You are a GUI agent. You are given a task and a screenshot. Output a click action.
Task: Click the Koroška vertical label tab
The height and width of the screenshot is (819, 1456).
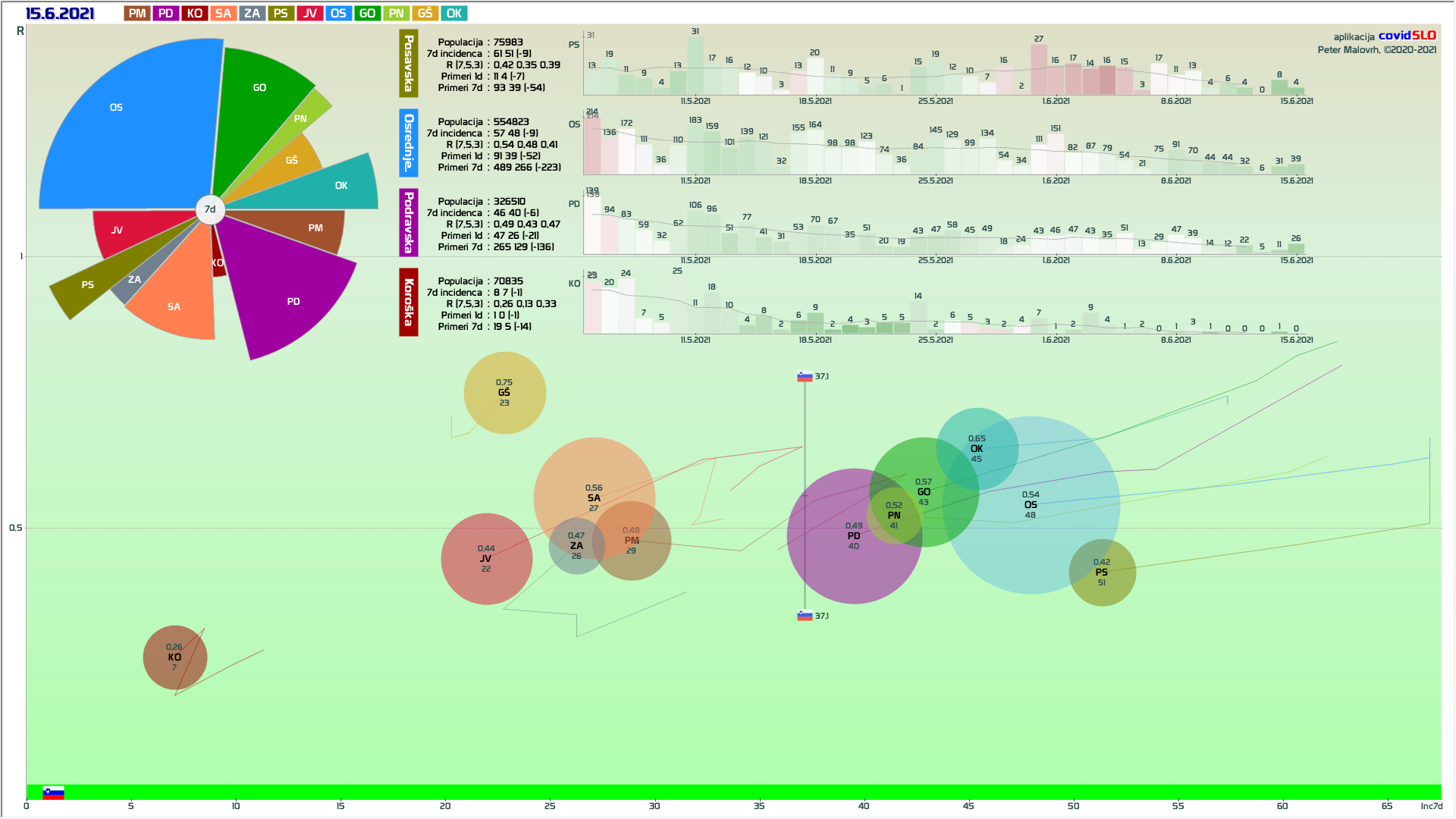click(x=409, y=302)
